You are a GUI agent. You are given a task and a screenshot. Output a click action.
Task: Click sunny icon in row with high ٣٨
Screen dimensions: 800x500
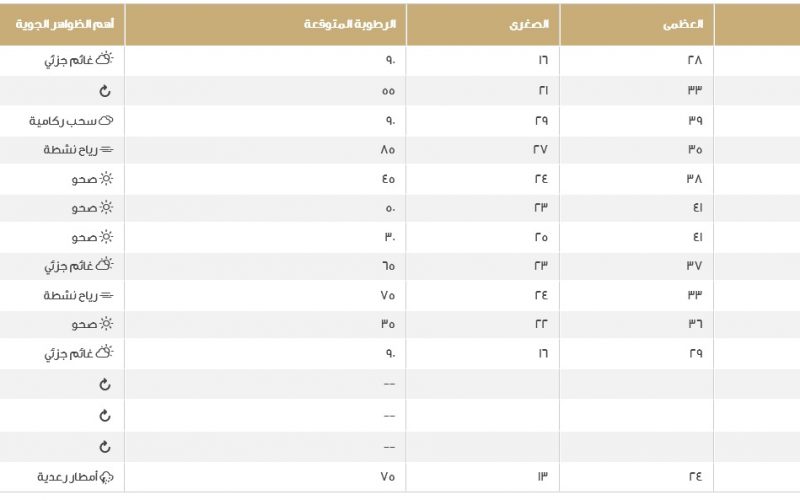[x=106, y=179]
